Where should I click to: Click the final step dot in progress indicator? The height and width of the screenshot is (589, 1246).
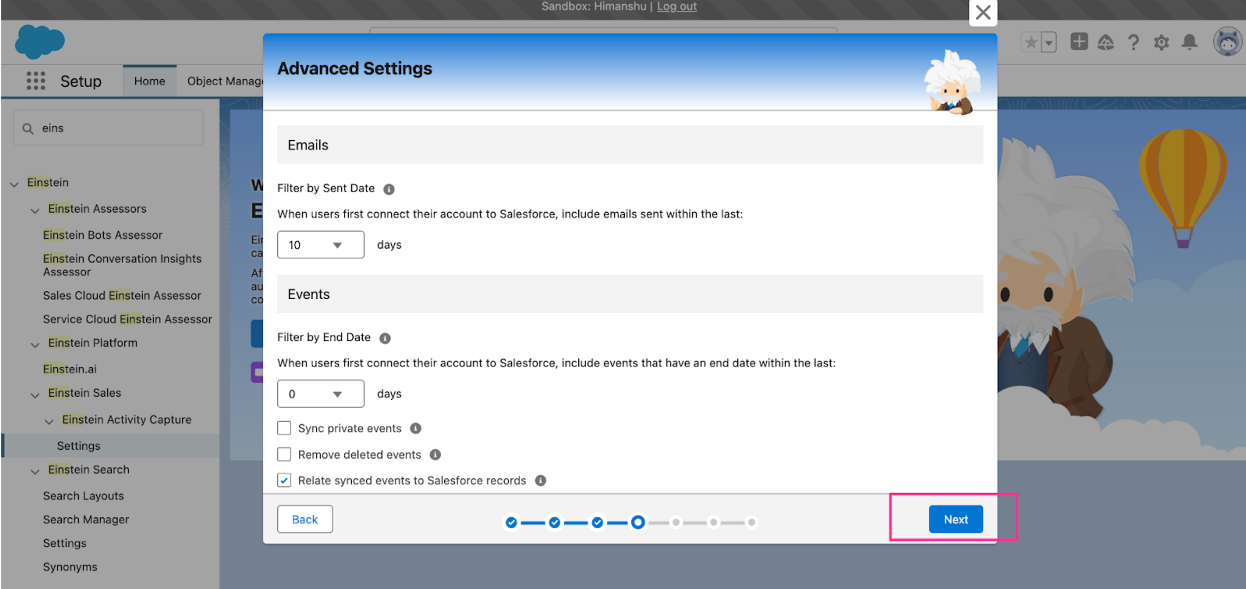(x=751, y=522)
